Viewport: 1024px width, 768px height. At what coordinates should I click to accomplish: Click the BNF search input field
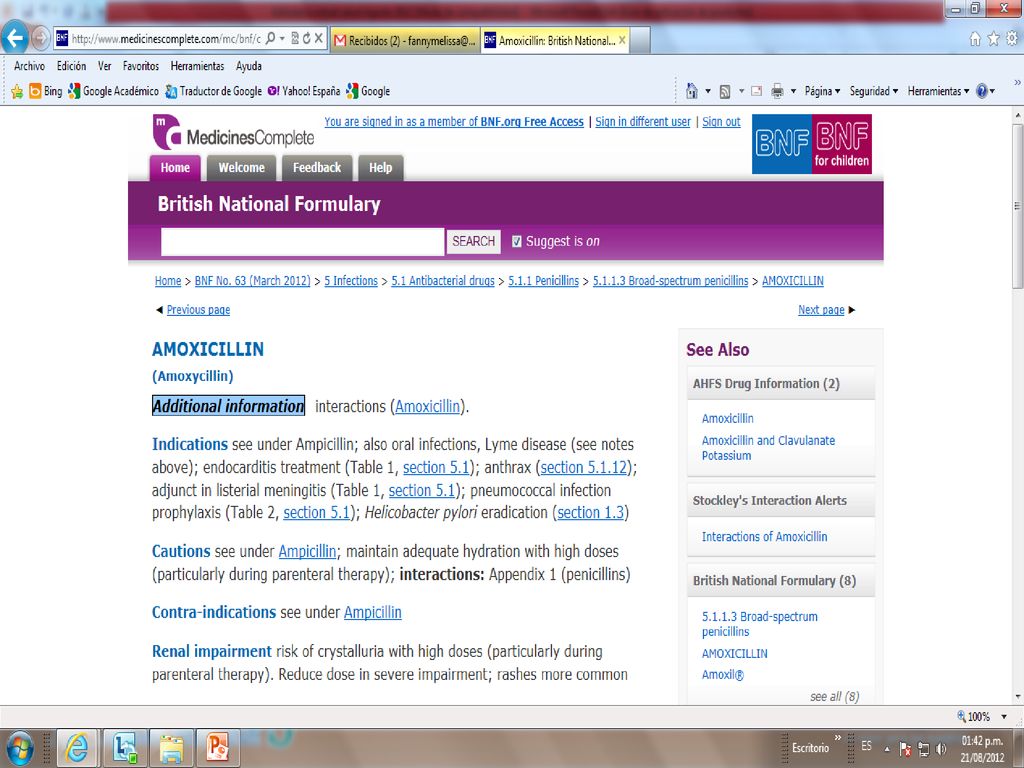point(302,242)
